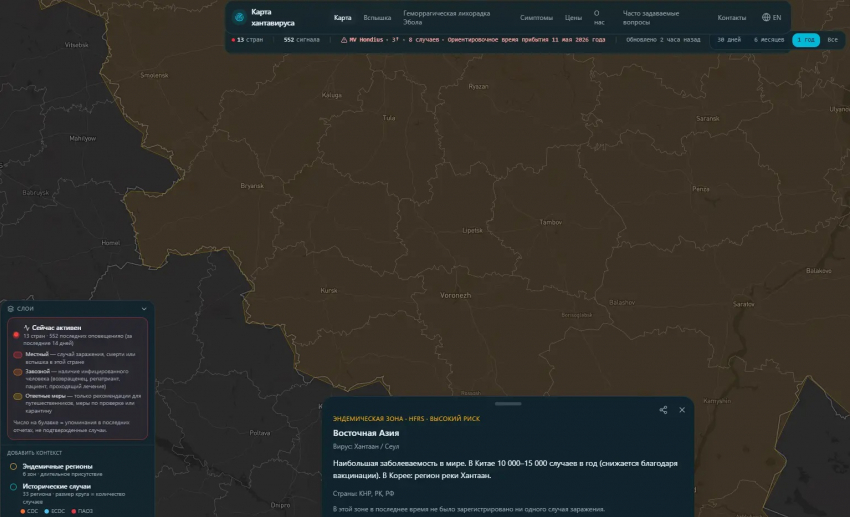The image size is (850, 517).
Task: Click the 552 сигнала counter
Action: [x=301, y=40]
